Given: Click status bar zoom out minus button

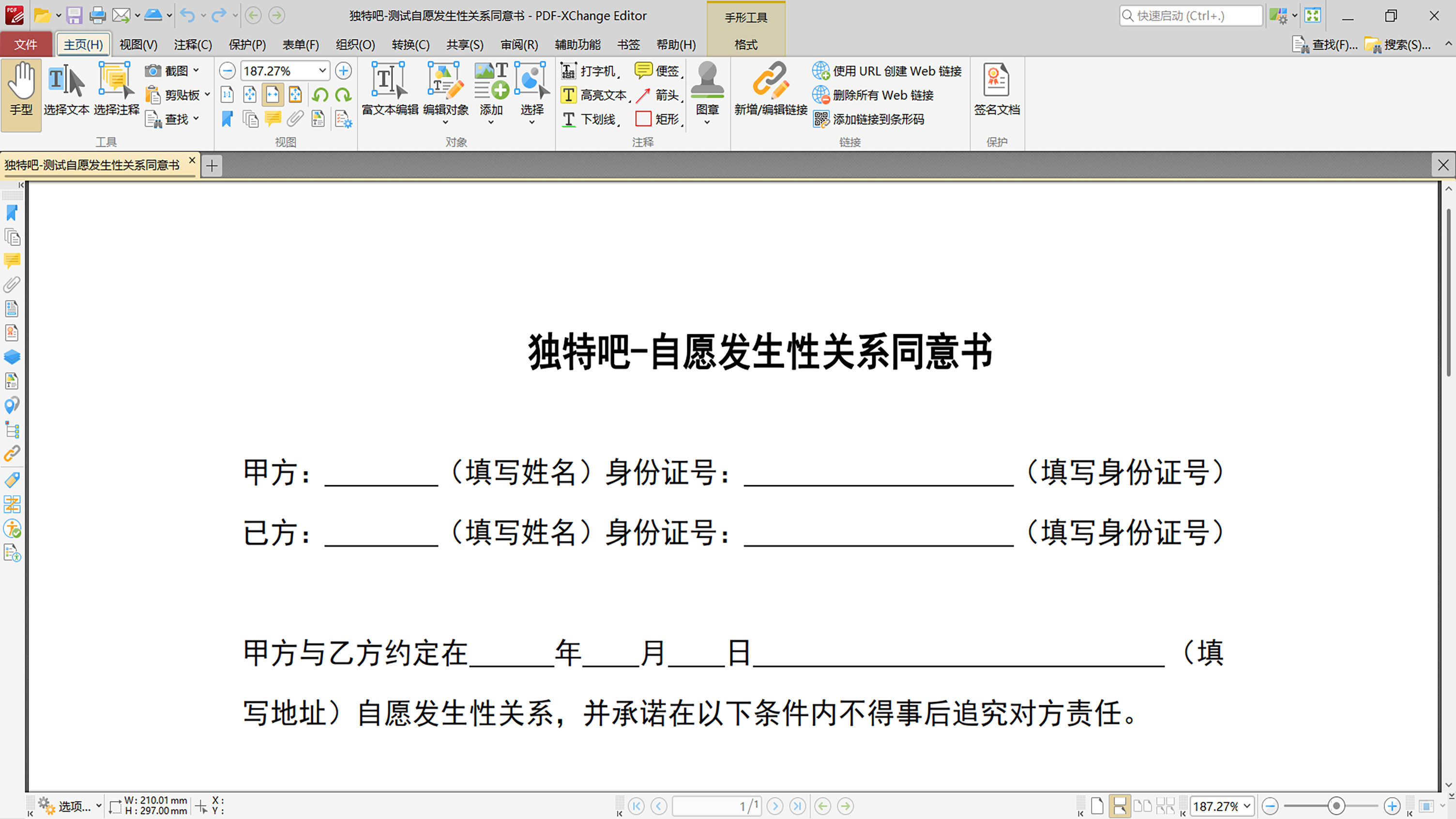Looking at the screenshot, I should pyautogui.click(x=1270, y=806).
